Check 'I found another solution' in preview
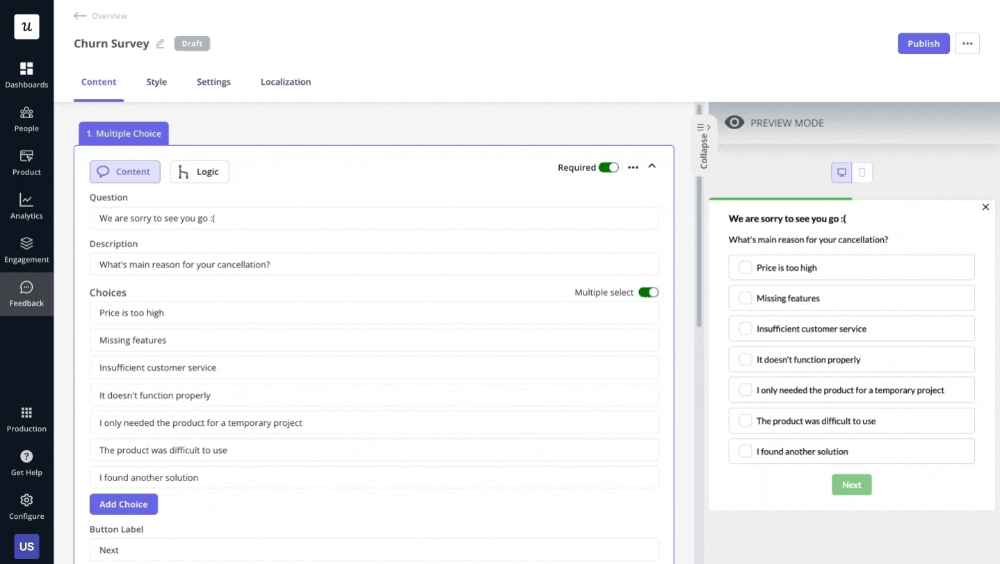This screenshot has width=1000, height=564. tap(745, 451)
